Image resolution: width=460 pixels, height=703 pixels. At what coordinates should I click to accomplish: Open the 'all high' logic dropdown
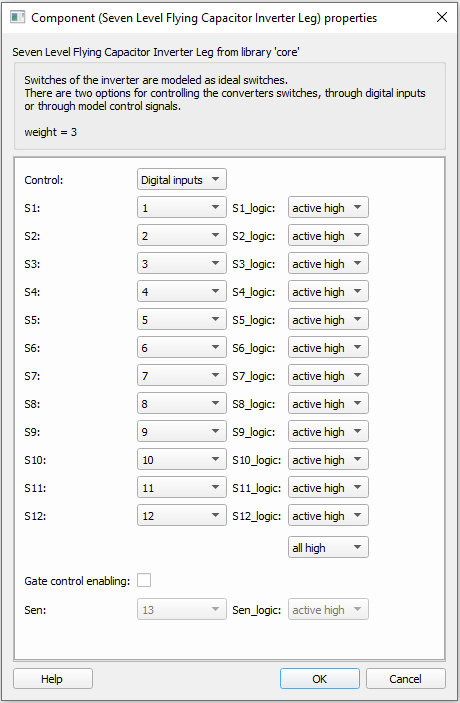click(328, 547)
